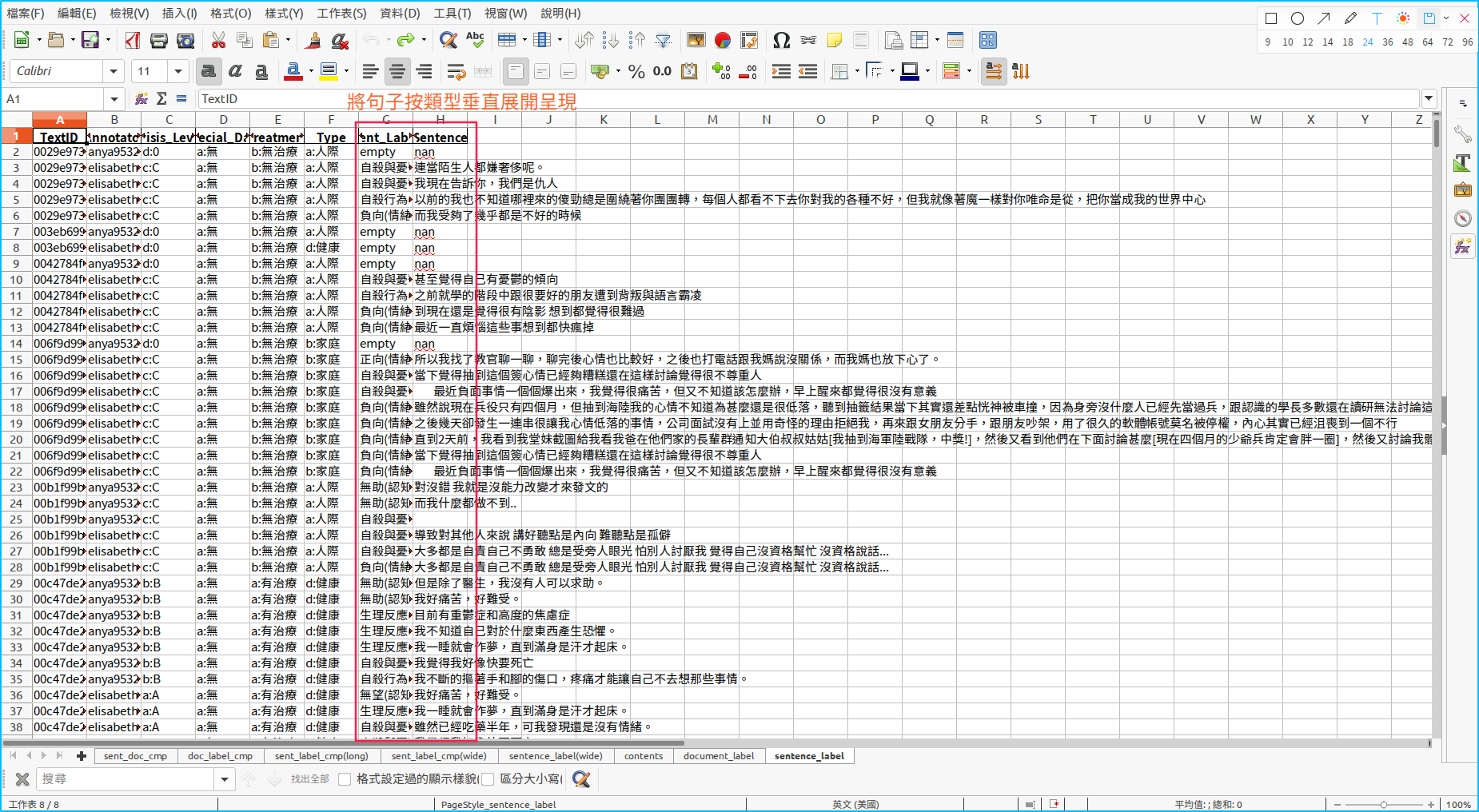This screenshot has height=812, width=1479.
Task: Open the search history dropdown
Action: pos(225,778)
